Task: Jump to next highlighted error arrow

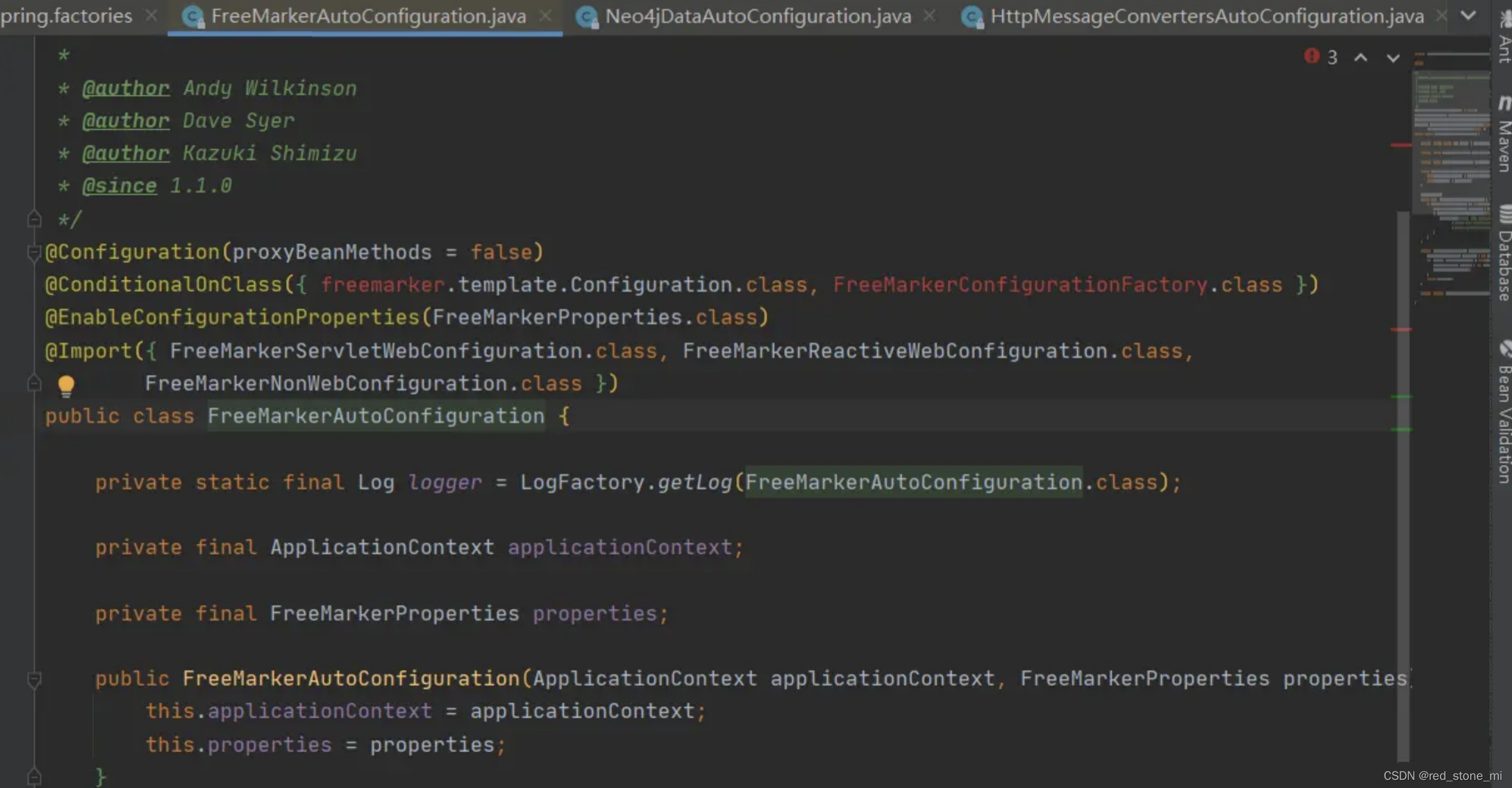Action: click(x=1393, y=58)
